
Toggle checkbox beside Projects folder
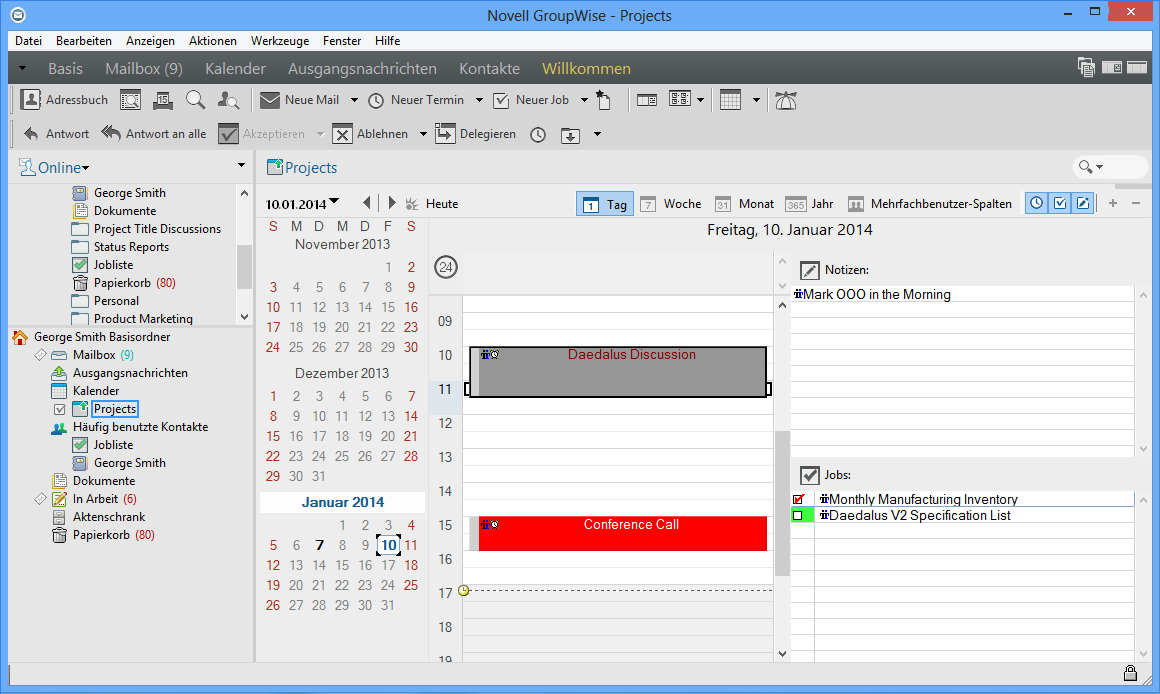point(60,409)
